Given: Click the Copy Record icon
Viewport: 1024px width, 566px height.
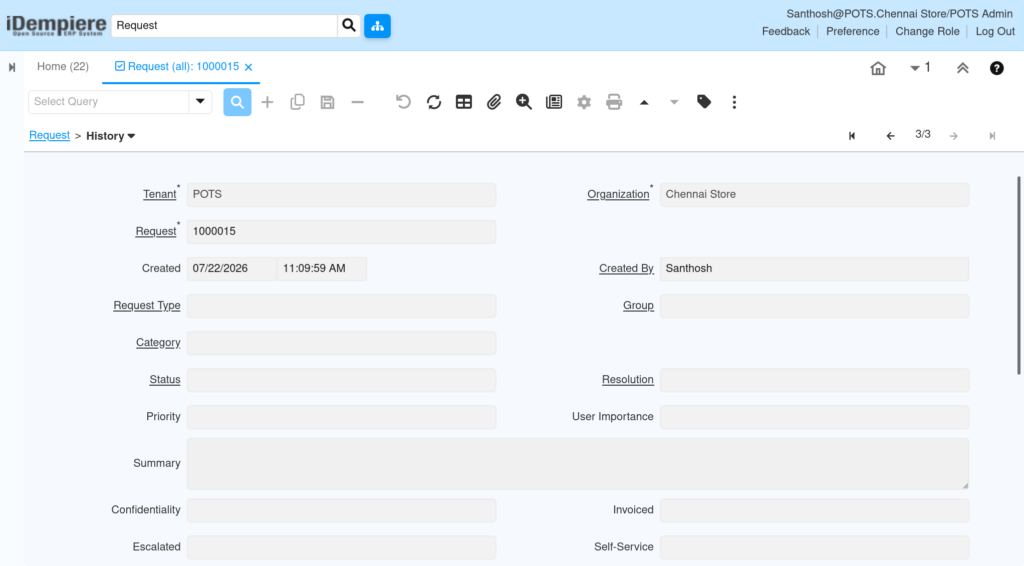Looking at the screenshot, I should click(x=297, y=102).
